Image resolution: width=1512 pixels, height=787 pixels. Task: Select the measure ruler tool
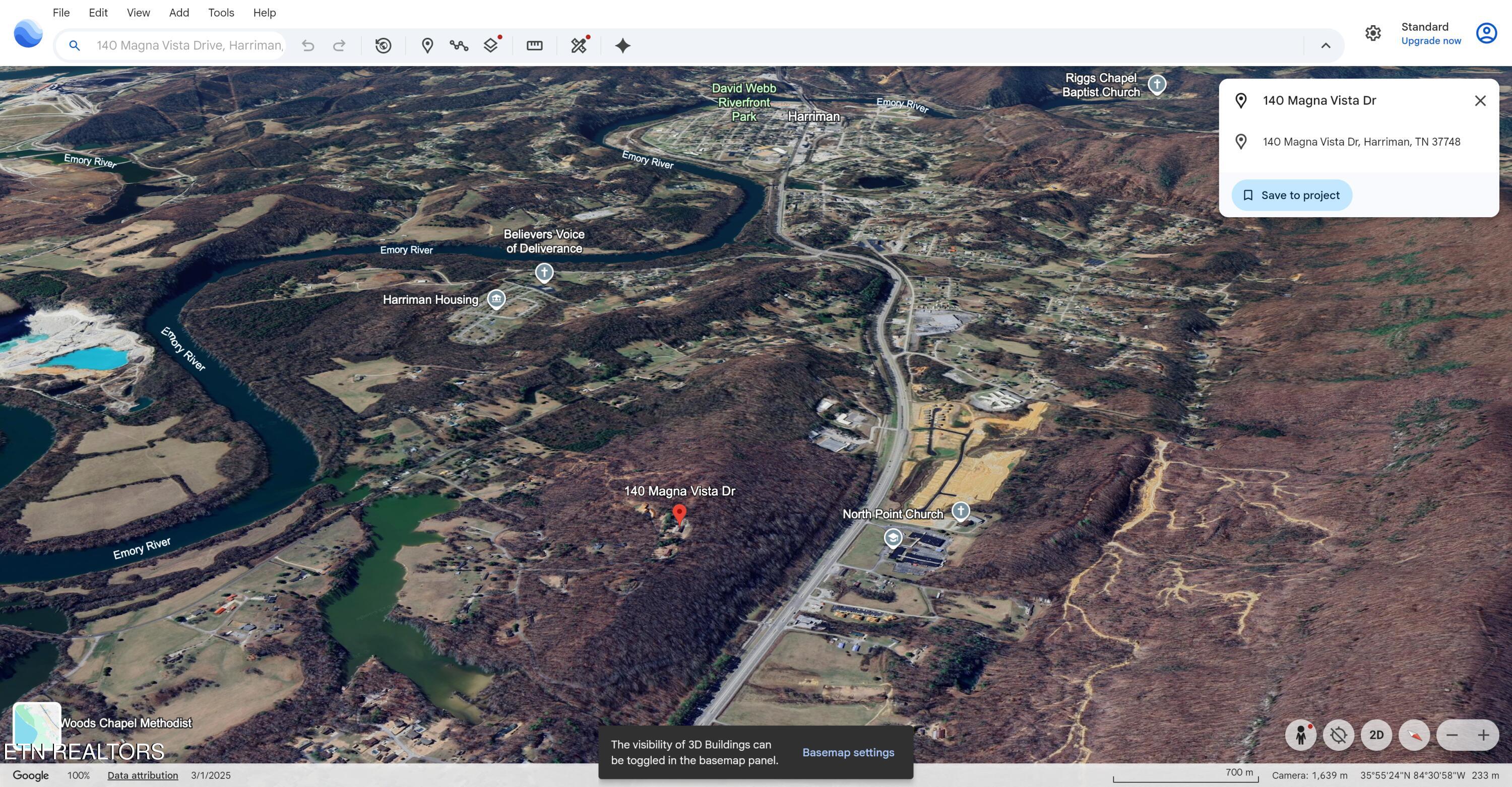pos(534,45)
